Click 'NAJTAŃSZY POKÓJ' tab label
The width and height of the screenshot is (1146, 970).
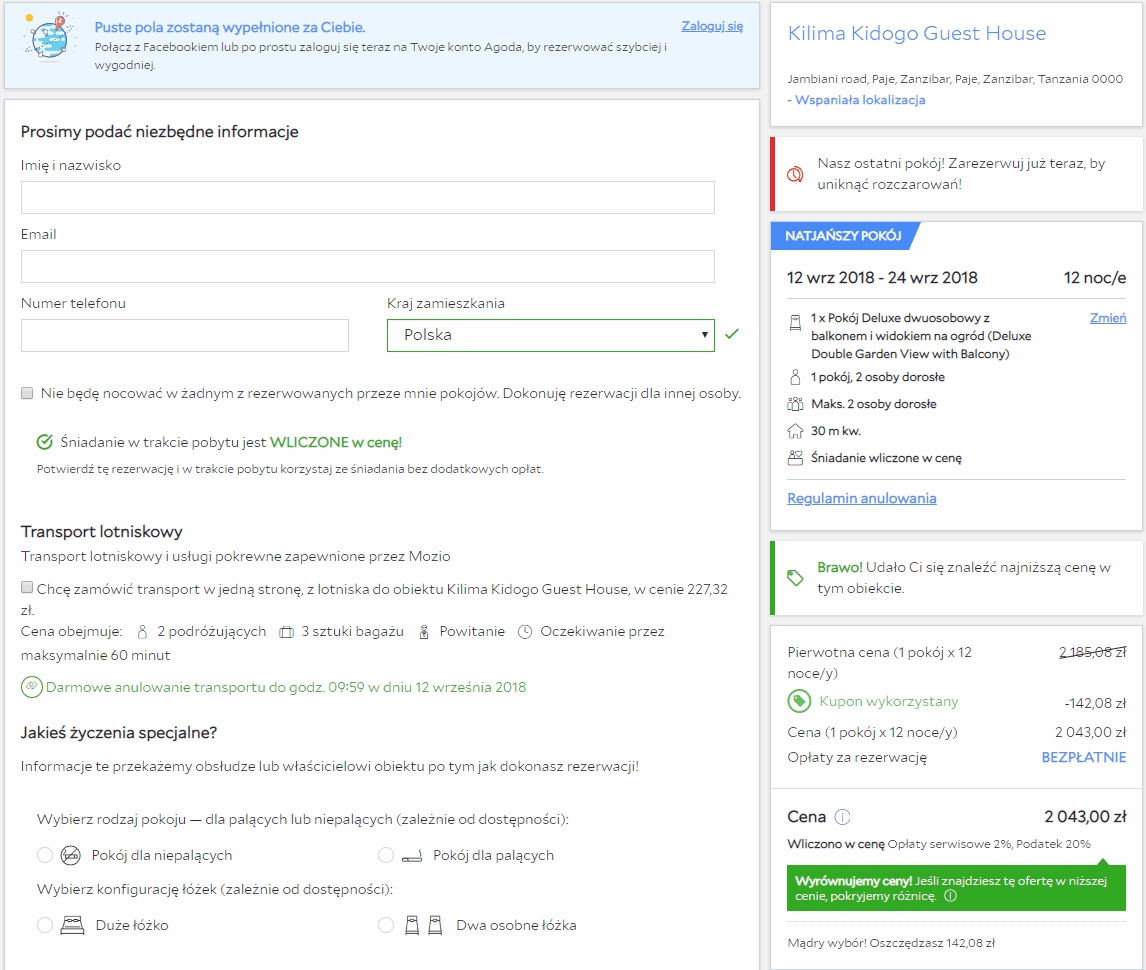(843, 235)
